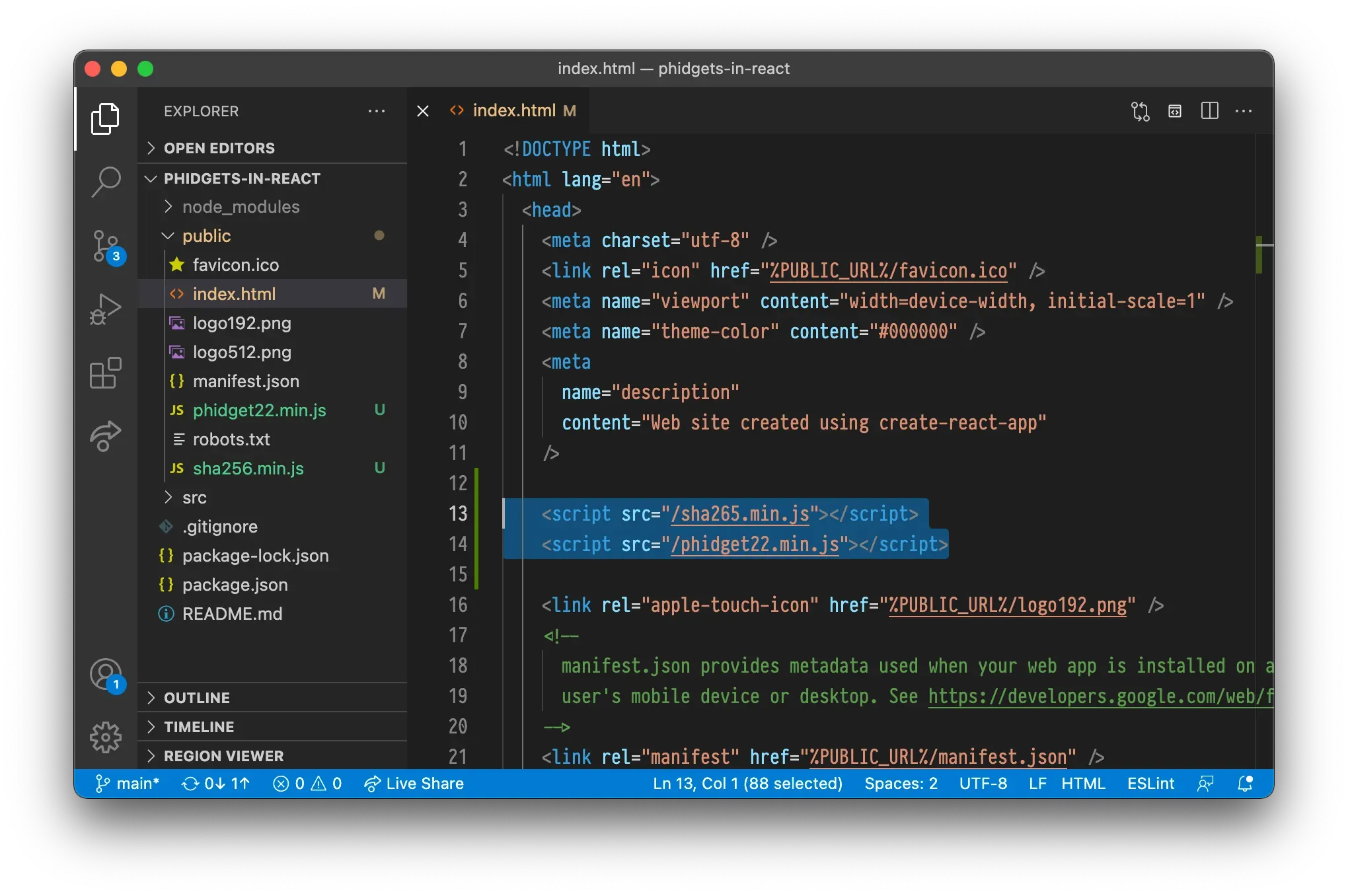Follow the /sha265.min.js script link
The width and height of the screenshot is (1348, 896).
(740, 514)
